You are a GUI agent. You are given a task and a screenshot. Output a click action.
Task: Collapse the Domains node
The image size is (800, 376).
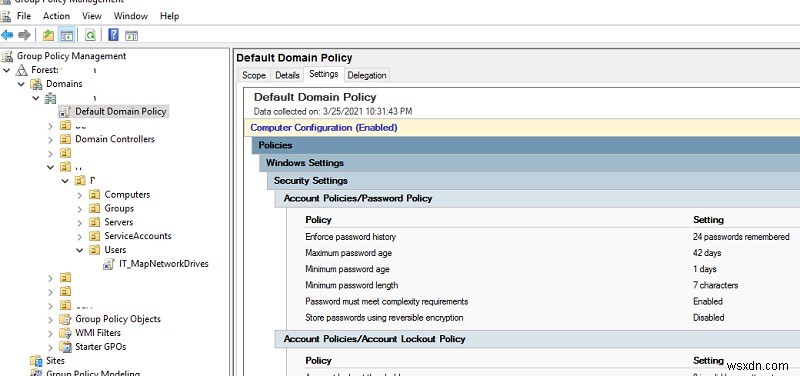tap(21, 84)
